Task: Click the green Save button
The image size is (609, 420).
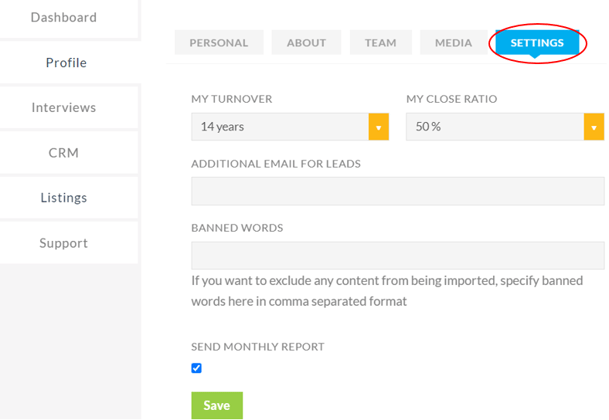Action: (217, 405)
